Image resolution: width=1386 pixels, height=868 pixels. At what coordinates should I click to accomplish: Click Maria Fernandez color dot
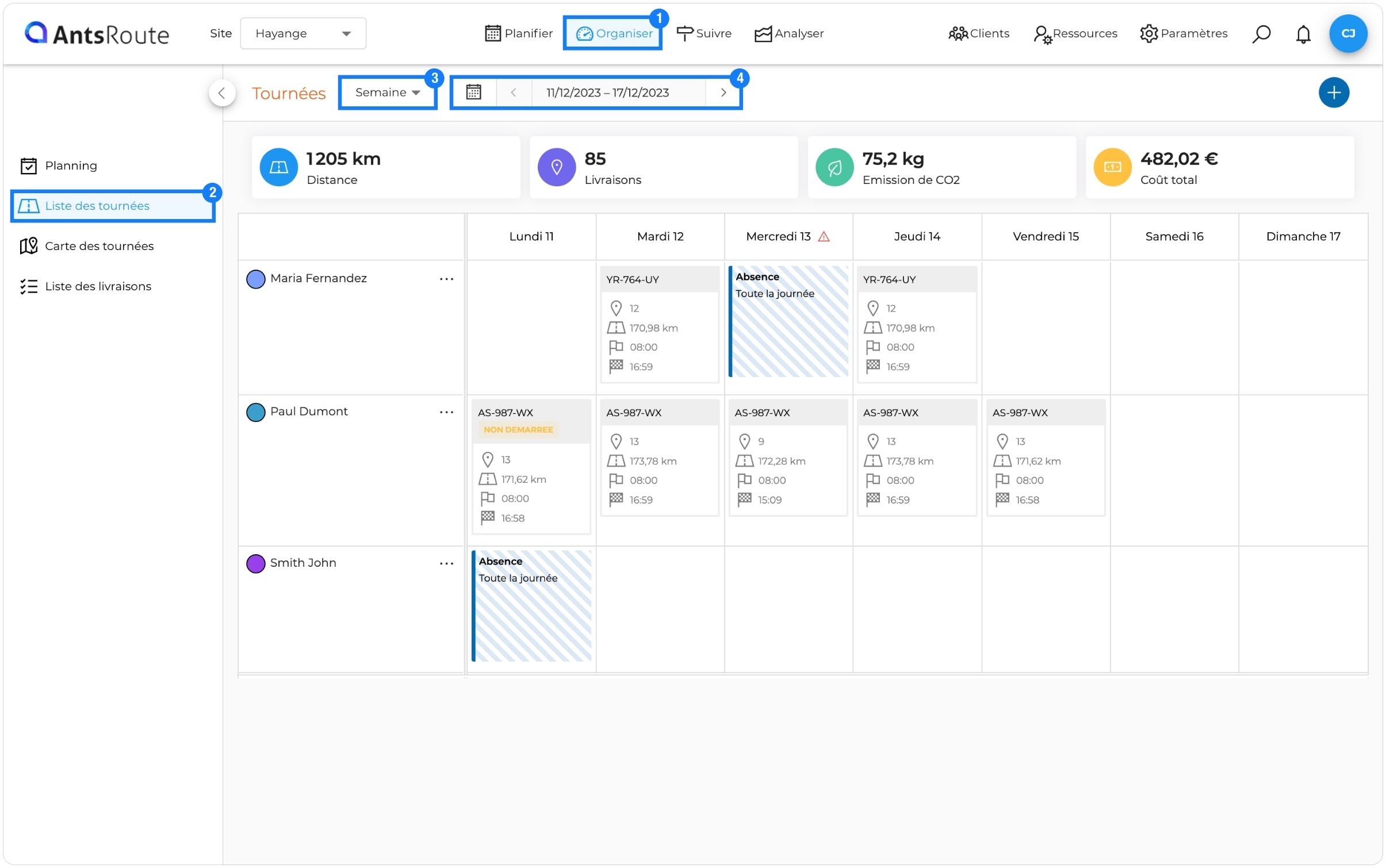click(255, 279)
